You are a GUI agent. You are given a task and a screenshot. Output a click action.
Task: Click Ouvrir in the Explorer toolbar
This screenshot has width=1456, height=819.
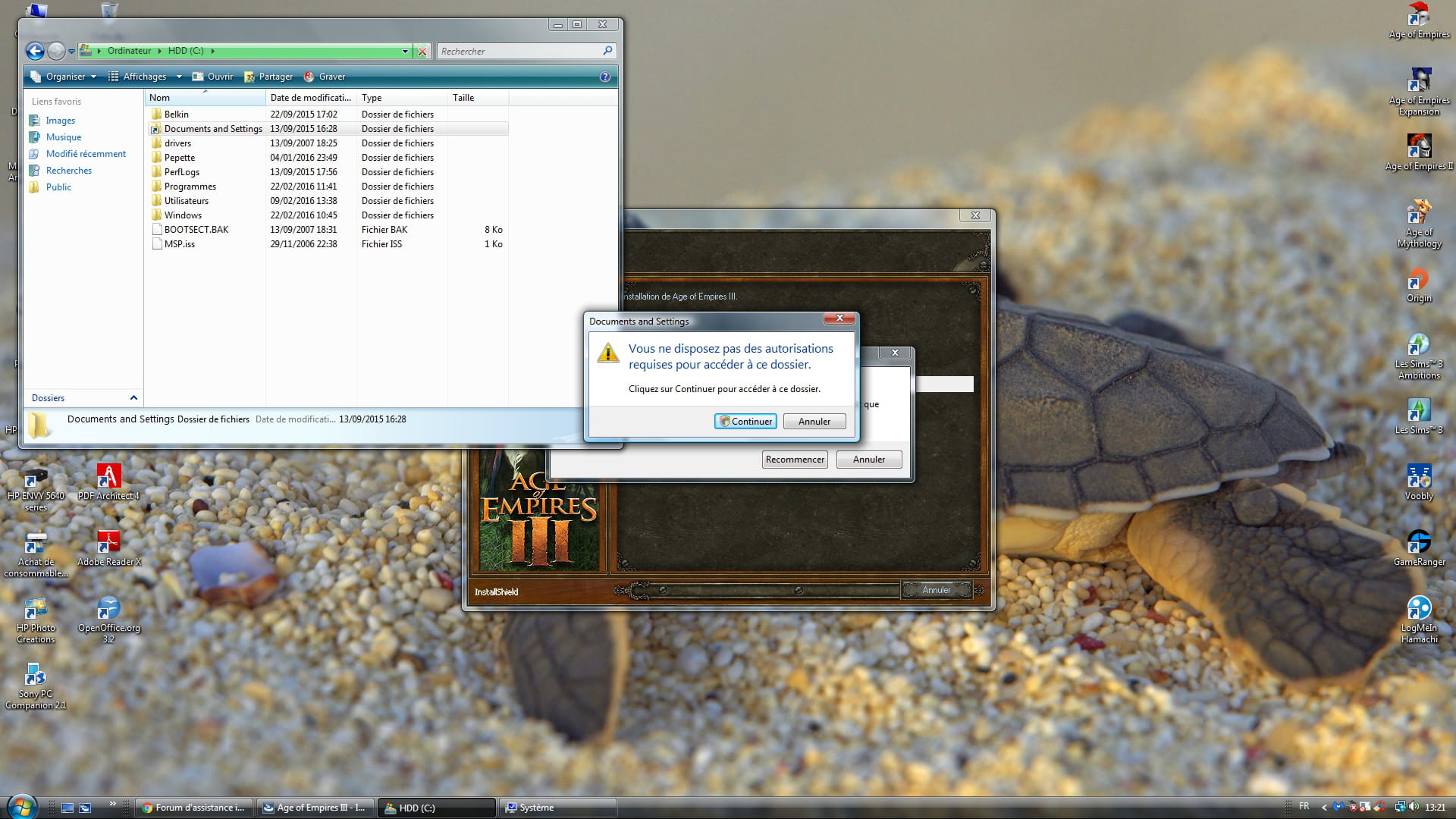pyautogui.click(x=212, y=77)
